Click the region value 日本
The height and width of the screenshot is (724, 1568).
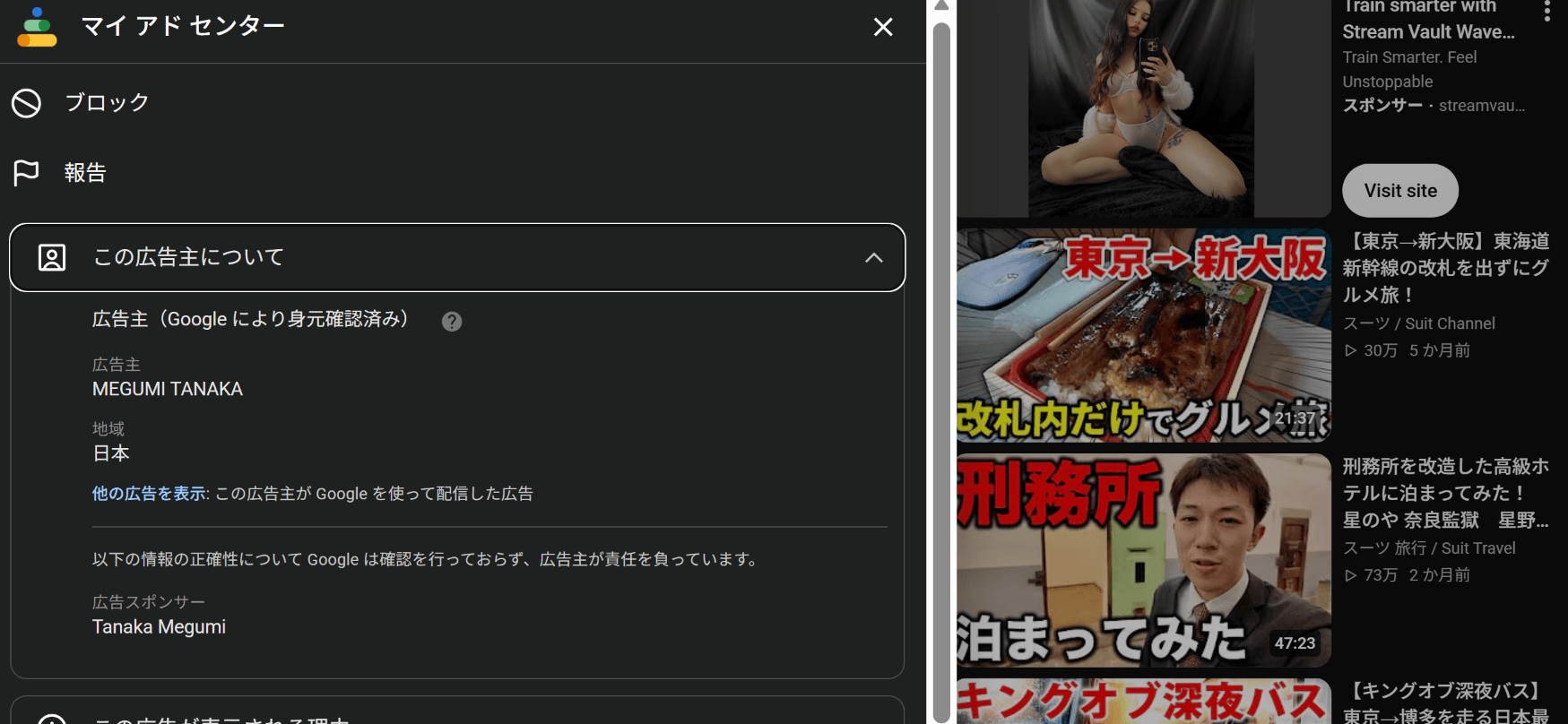(111, 453)
